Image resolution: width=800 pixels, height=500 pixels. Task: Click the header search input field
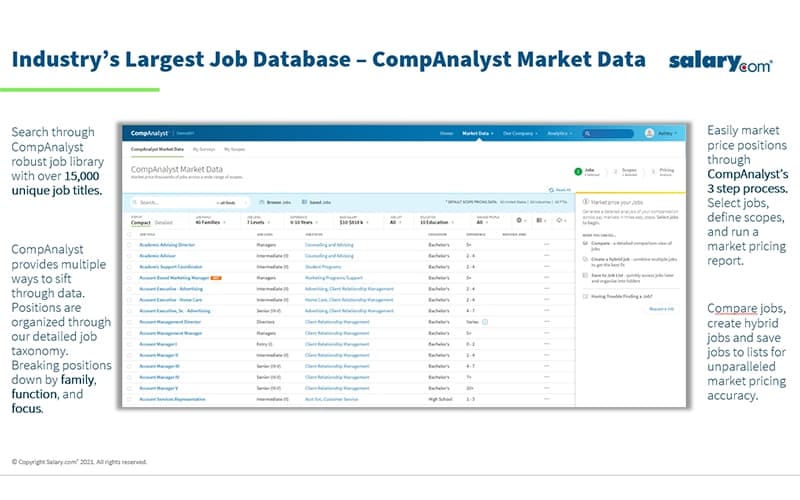tap(608, 133)
